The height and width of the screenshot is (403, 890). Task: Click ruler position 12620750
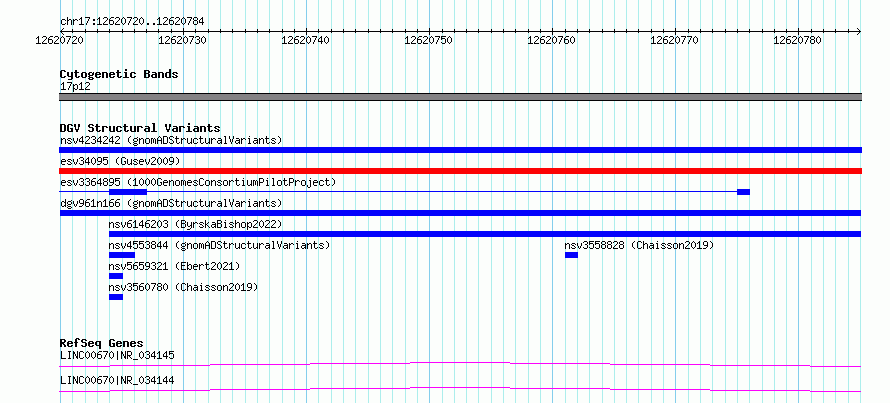coord(429,40)
